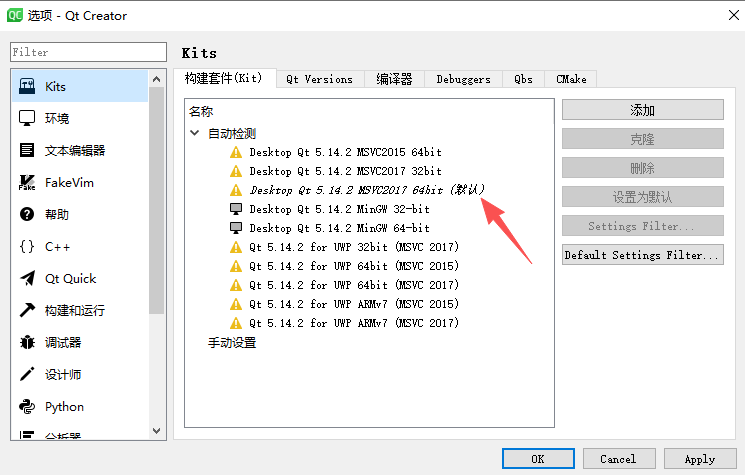
Task: Open the CMake tab
Action: [x=571, y=79]
